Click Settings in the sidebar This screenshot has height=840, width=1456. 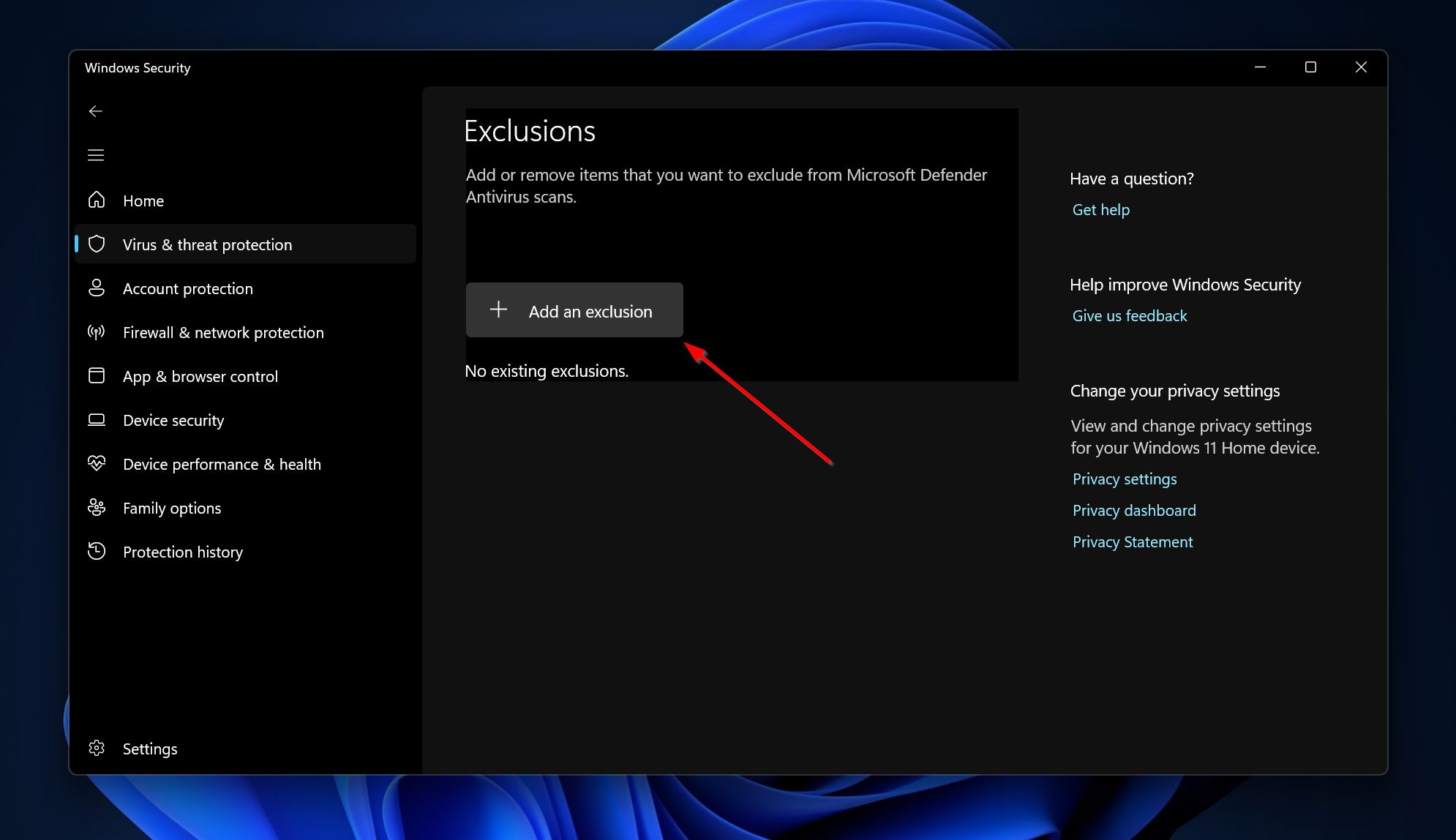[149, 748]
